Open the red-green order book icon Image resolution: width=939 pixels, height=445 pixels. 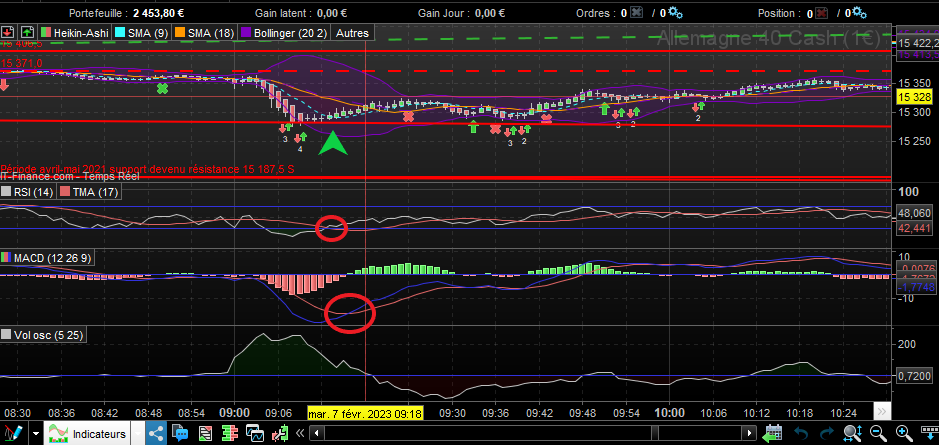pyautogui.click(x=230, y=433)
